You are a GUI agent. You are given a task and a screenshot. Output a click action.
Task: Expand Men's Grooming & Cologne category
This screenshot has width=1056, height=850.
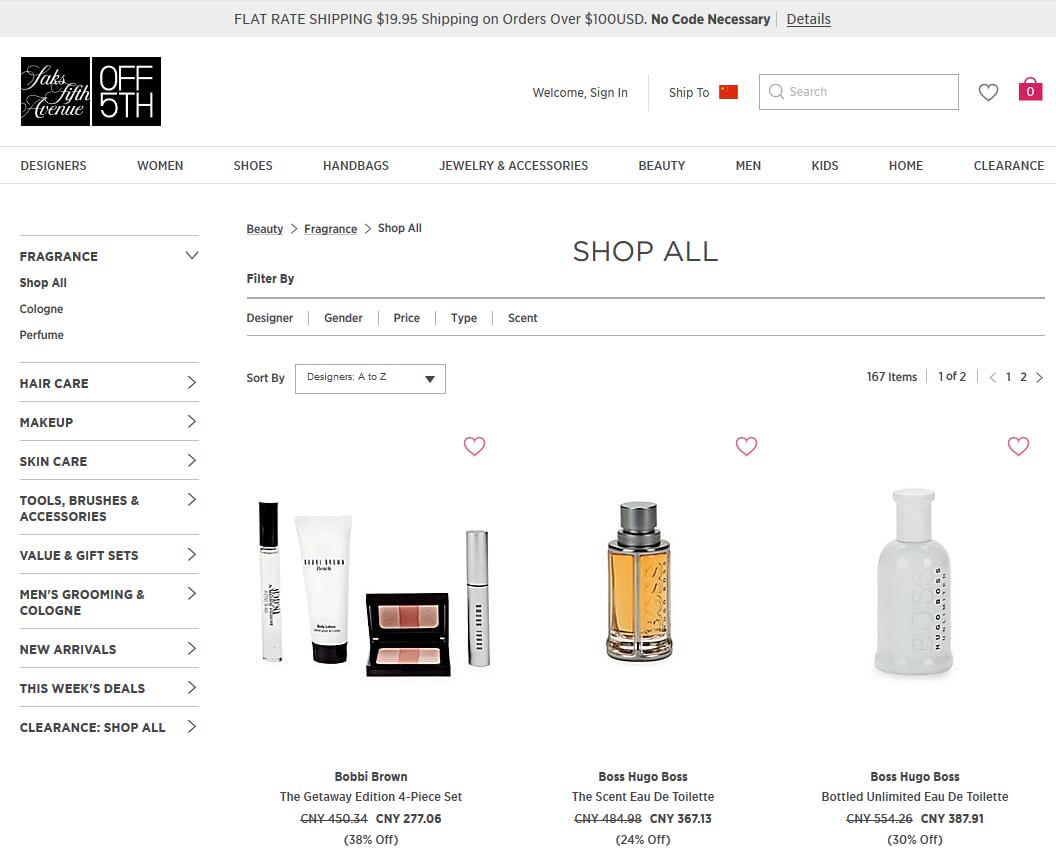tap(192, 594)
